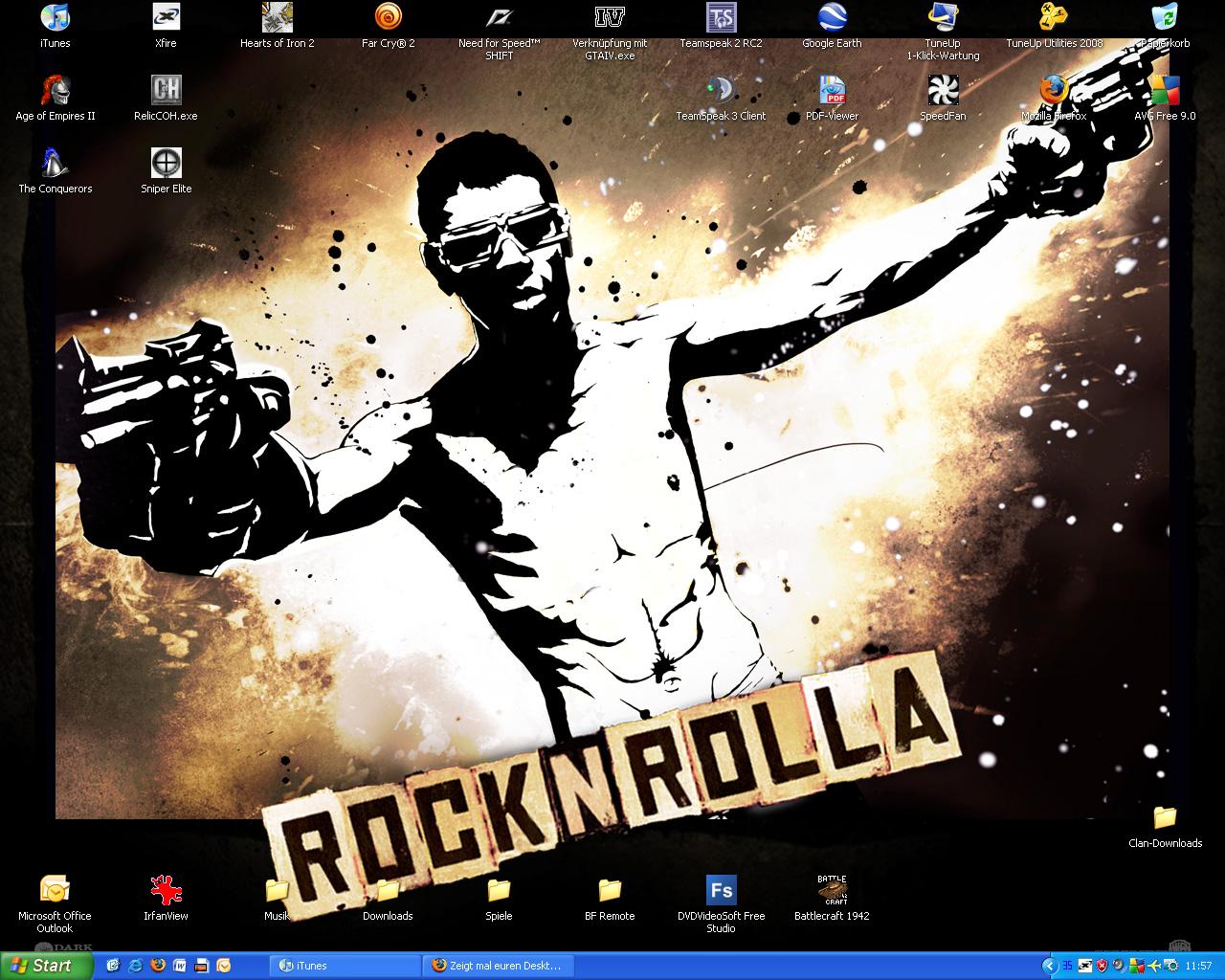The height and width of the screenshot is (980, 1225).
Task: Launch Internet Explorer from Quick Launch
Action: [x=135, y=966]
